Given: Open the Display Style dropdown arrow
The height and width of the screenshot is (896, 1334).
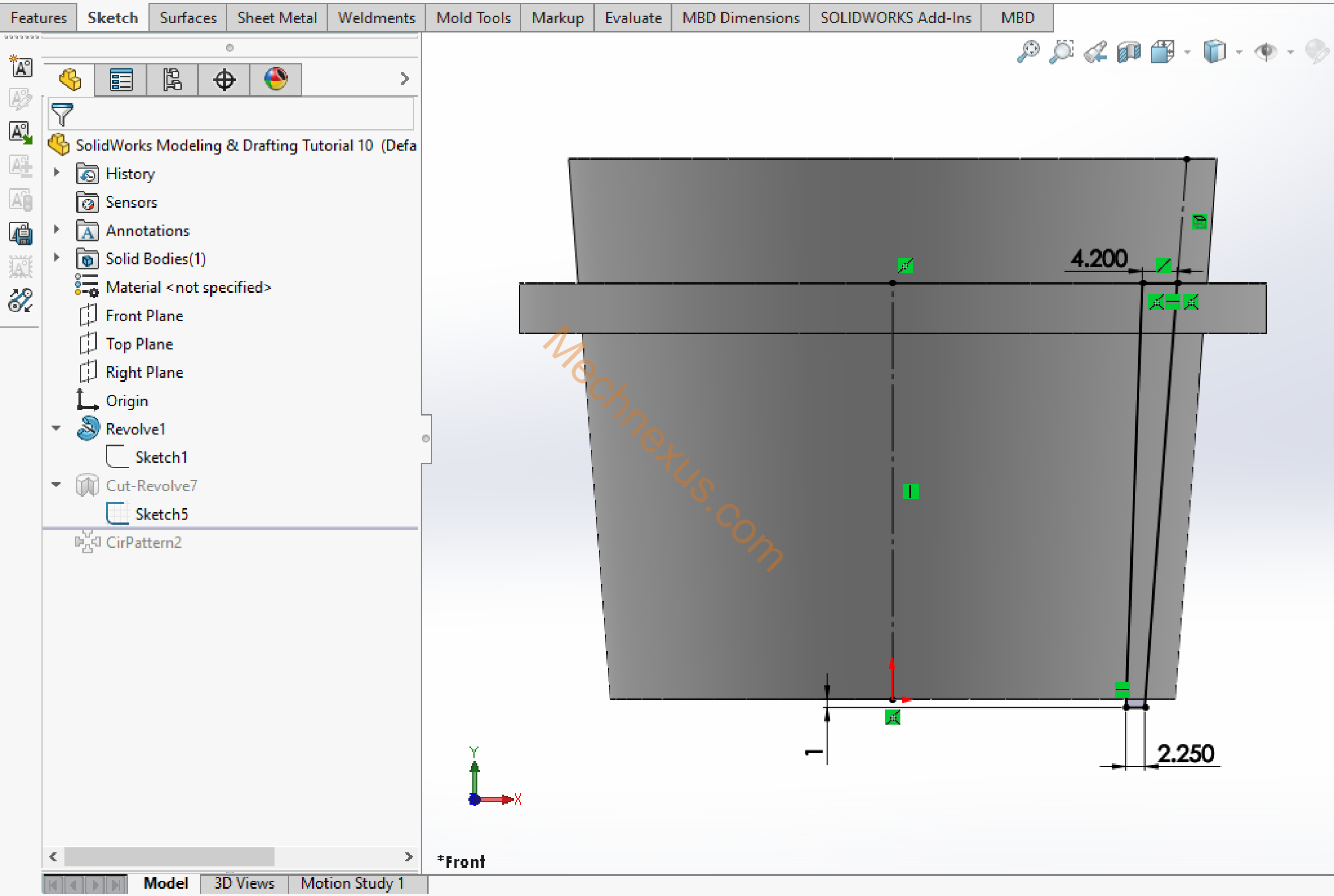Looking at the screenshot, I should click(x=1239, y=53).
